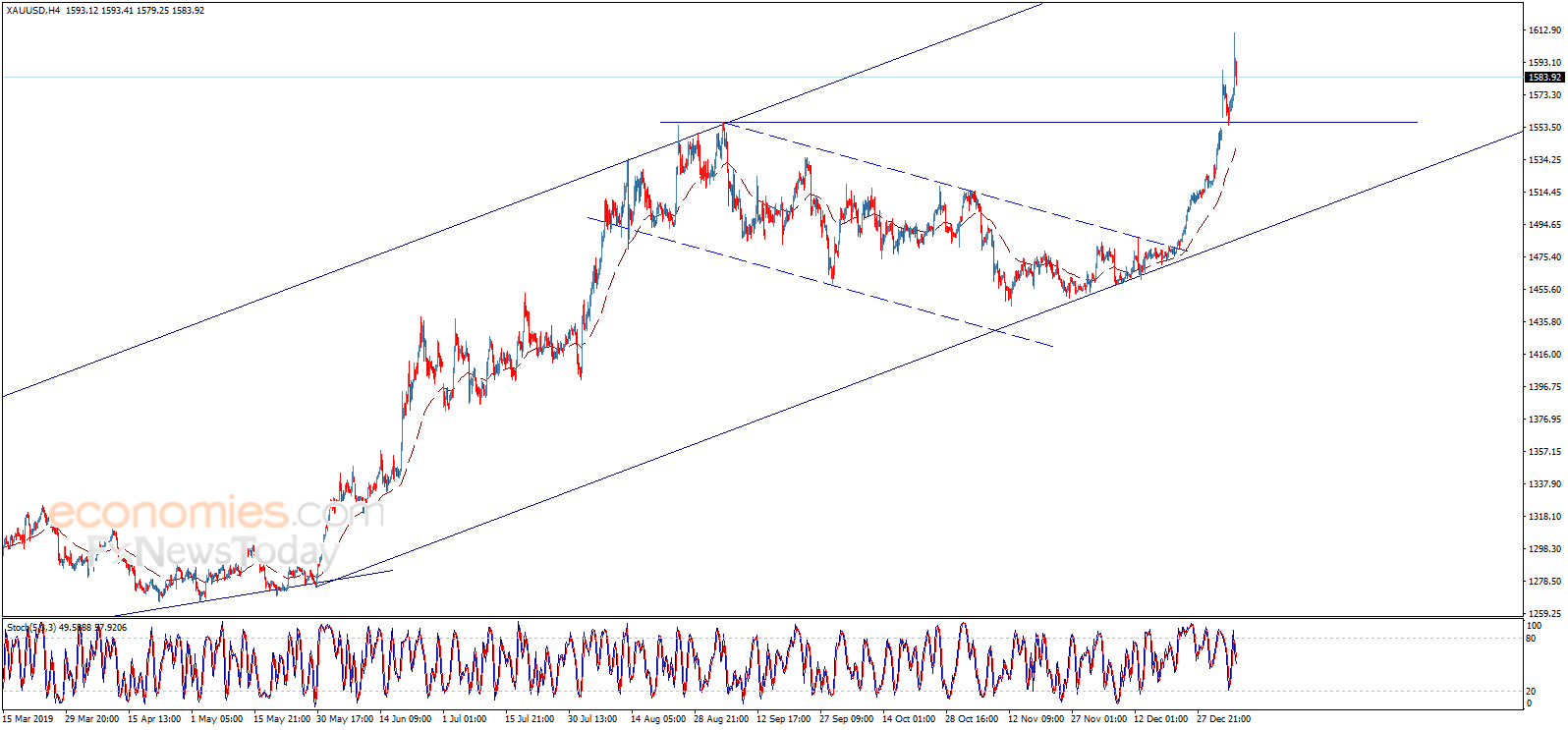
Task: Select the 1534.25 price level label
Action: (x=1545, y=160)
